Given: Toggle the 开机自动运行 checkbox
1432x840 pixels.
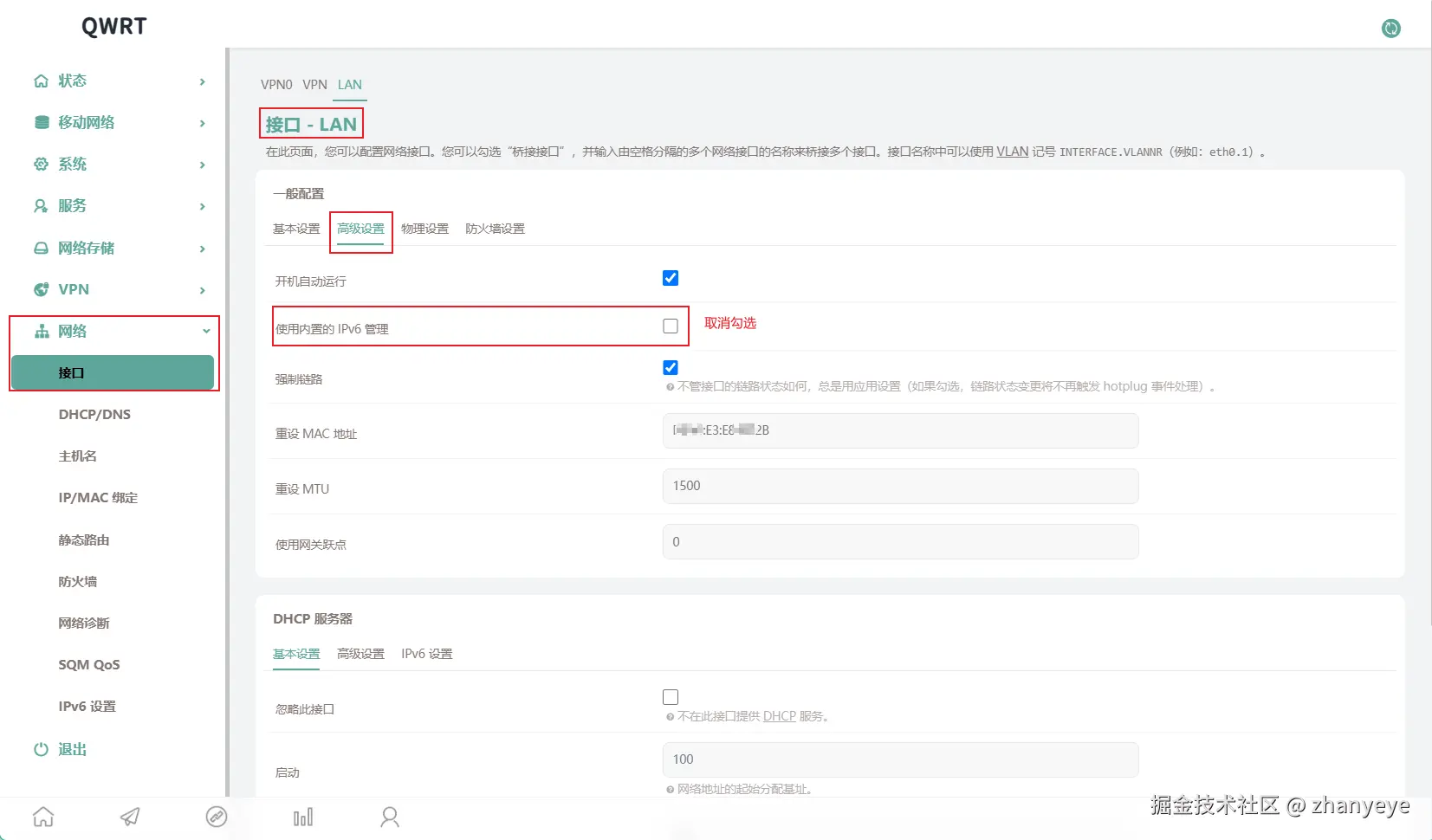Looking at the screenshot, I should pyautogui.click(x=671, y=278).
